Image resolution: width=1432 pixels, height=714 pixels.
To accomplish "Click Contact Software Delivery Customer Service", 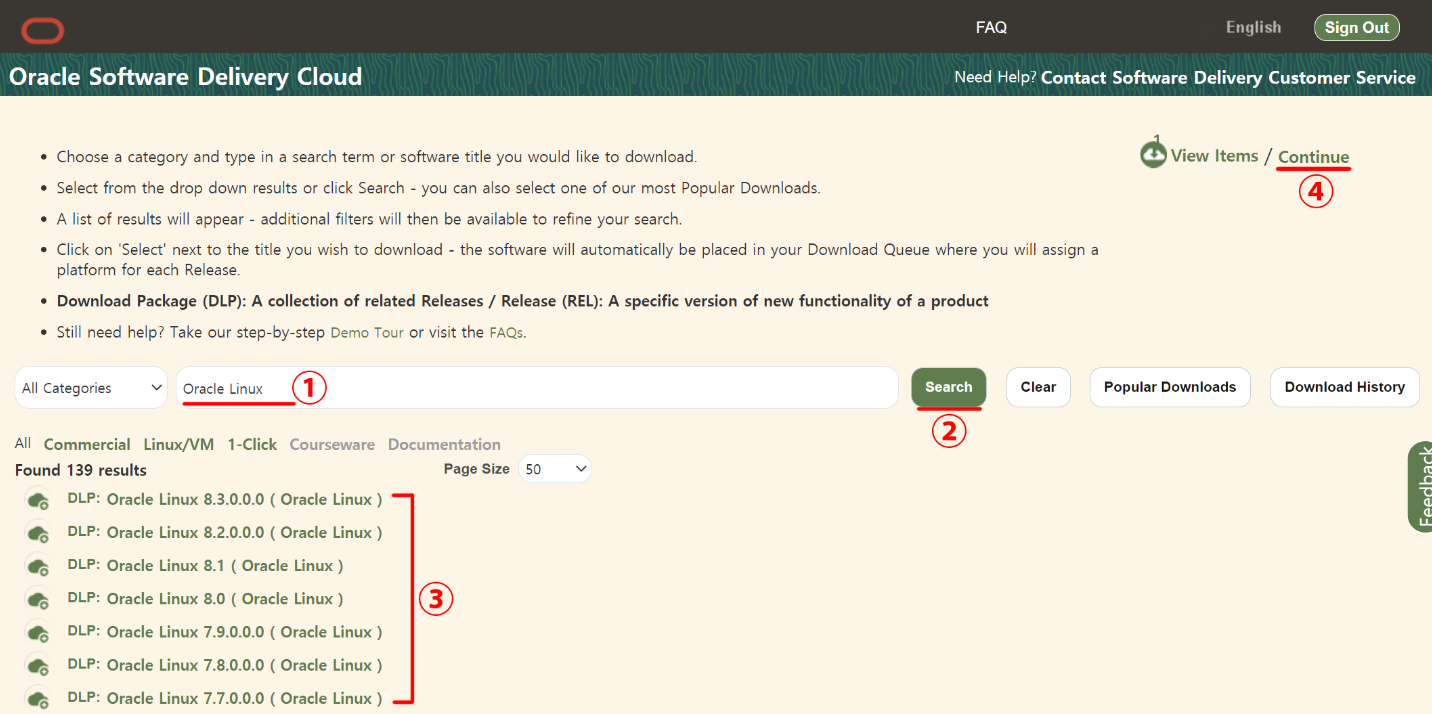I will (x=1228, y=77).
